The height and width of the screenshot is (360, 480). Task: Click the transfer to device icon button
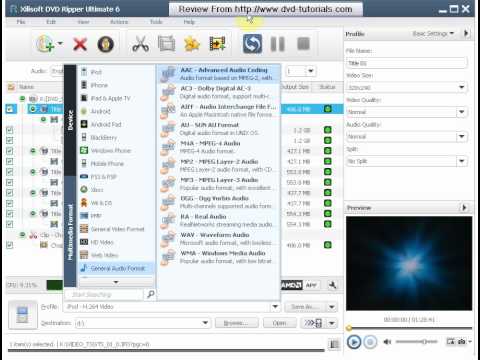313,323
